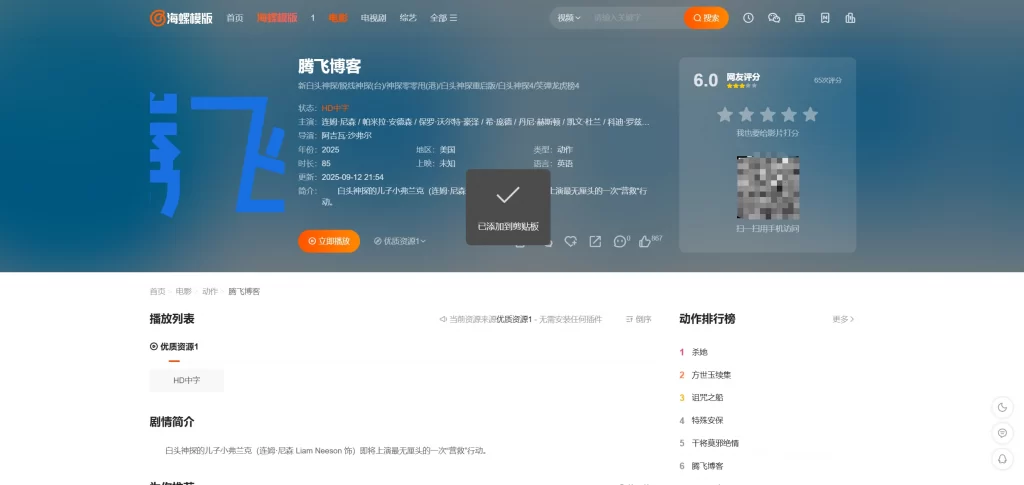
Task: Open ranking item 方世玉续集
Action: [x=711, y=375]
